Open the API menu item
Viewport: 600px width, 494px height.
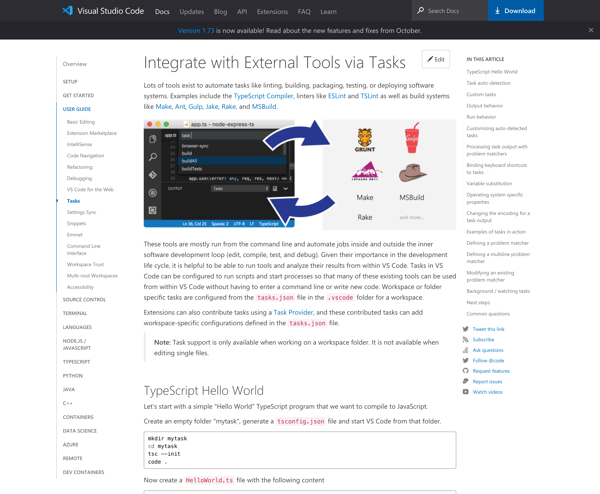[x=242, y=11]
